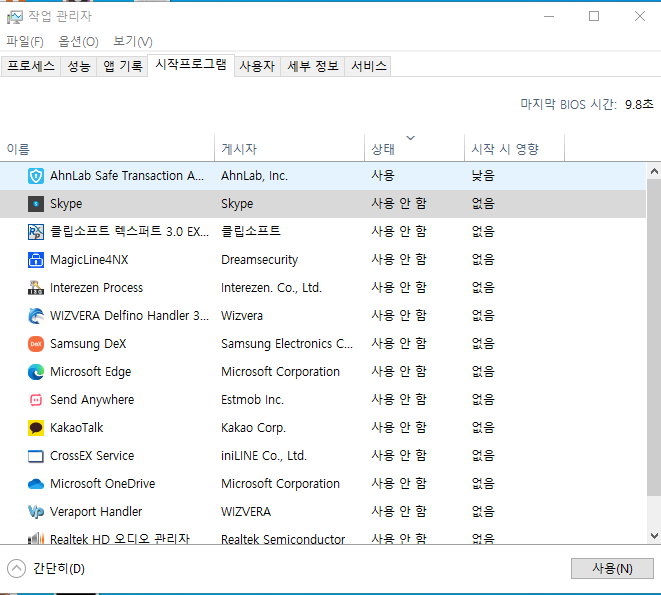
Task: Click the WIZVERA publisher in Veraport row
Action: pos(246,512)
